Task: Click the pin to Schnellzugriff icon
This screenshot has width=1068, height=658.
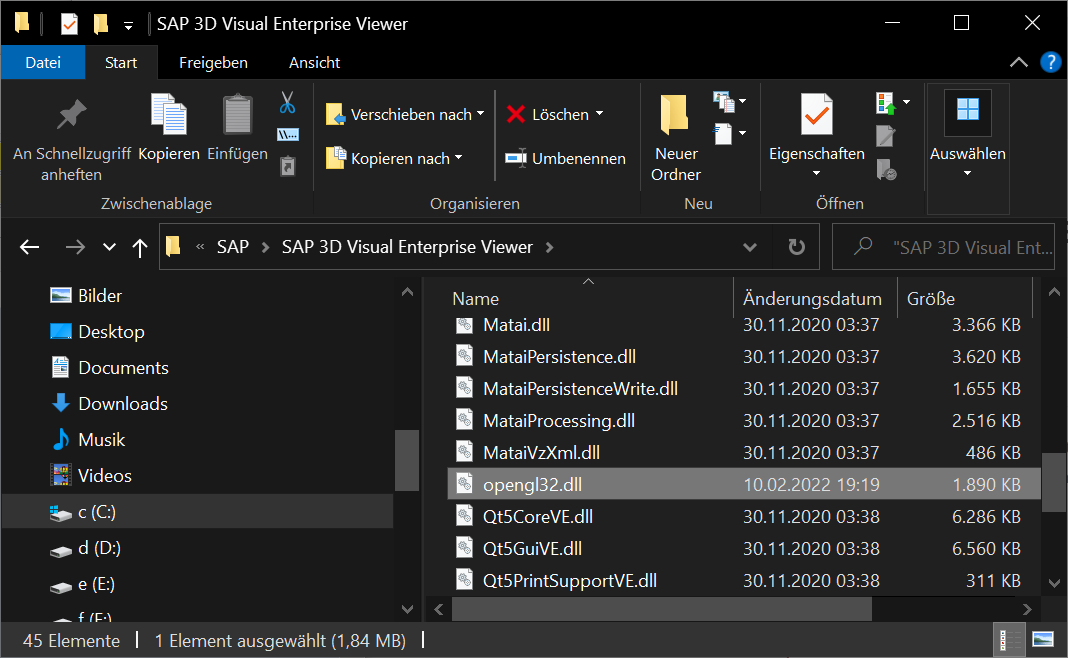Action: coord(72,114)
